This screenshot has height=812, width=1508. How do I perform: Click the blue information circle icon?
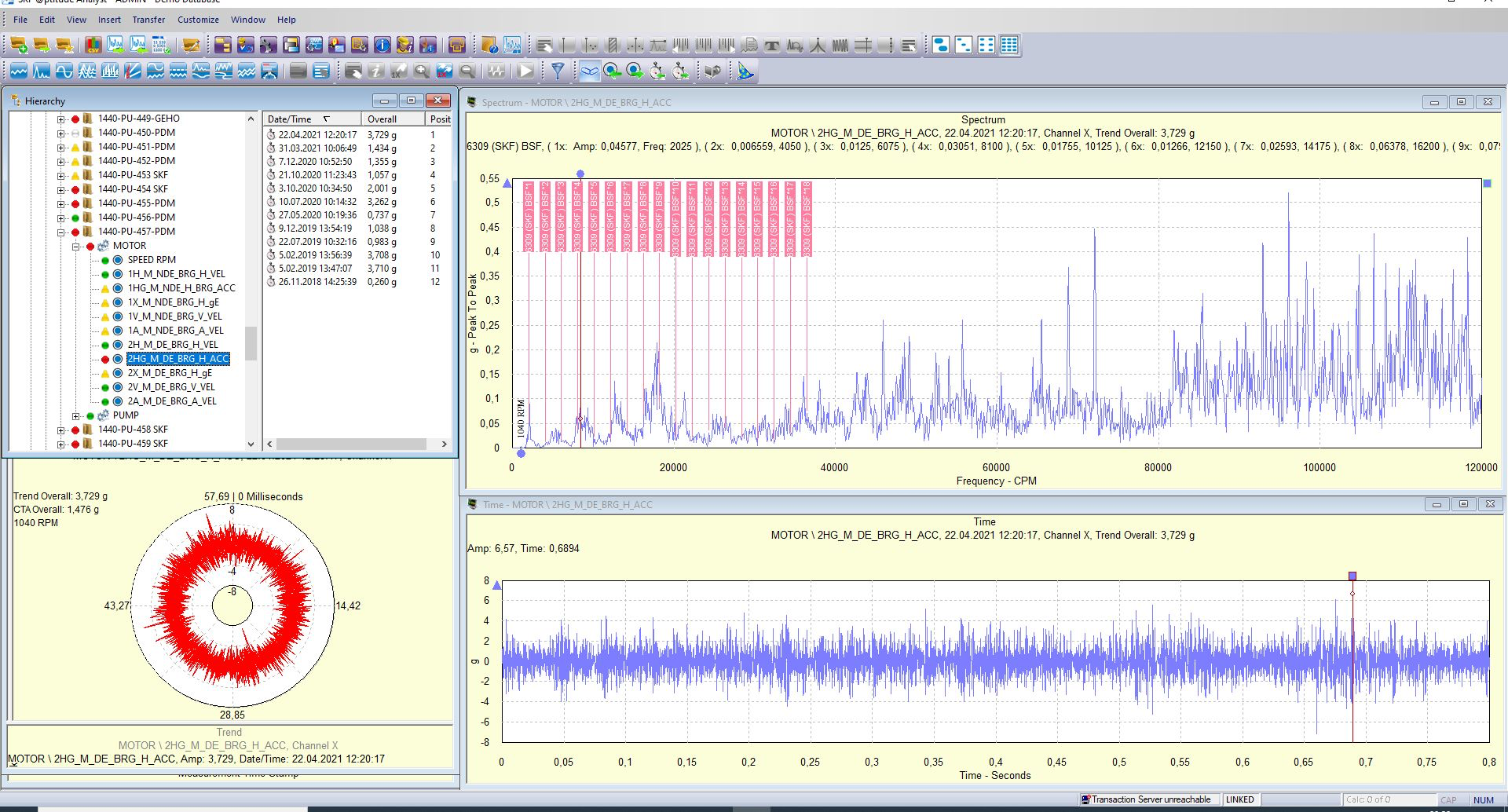pyautogui.click(x=382, y=46)
